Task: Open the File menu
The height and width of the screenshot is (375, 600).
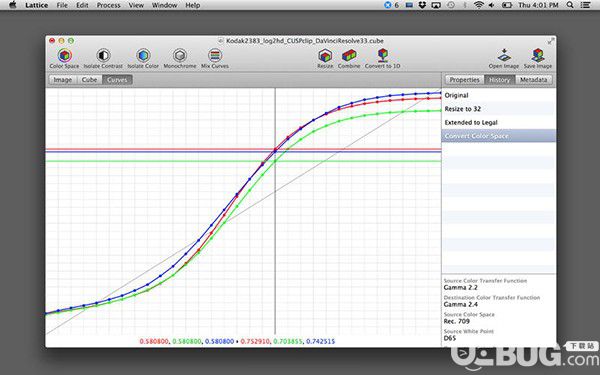Action: coord(62,5)
